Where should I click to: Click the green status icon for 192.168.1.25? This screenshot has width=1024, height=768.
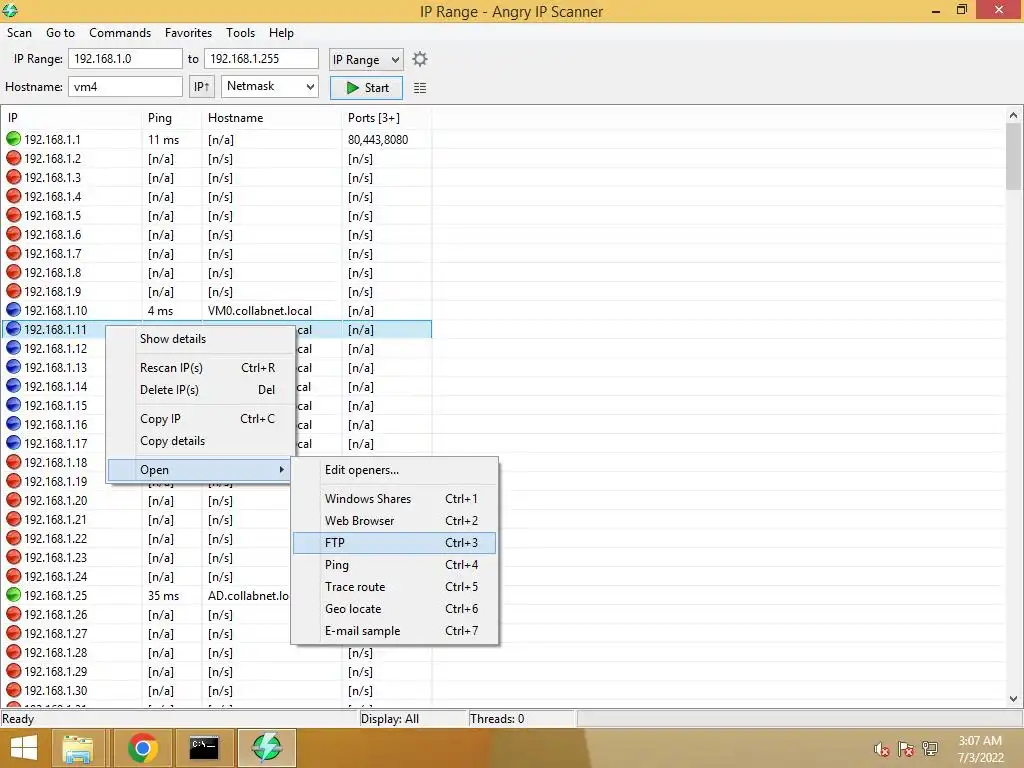14,595
